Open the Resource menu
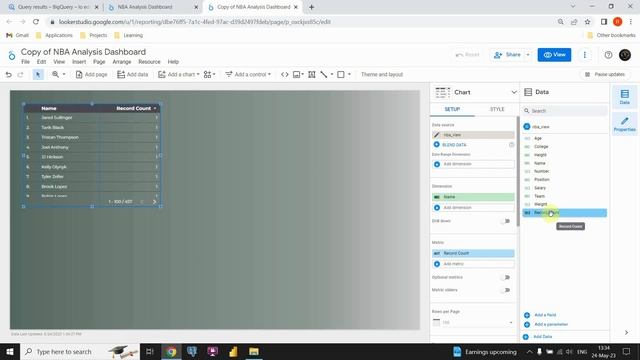The image size is (640, 360). click(x=149, y=62)
